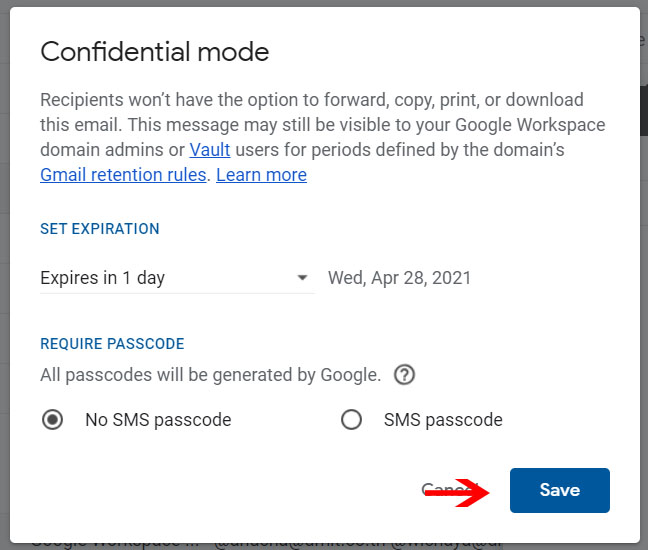Click the Confidential mode dialog title
The height and width of the screenshot is (550, 648).
click(x=155, y=52)
